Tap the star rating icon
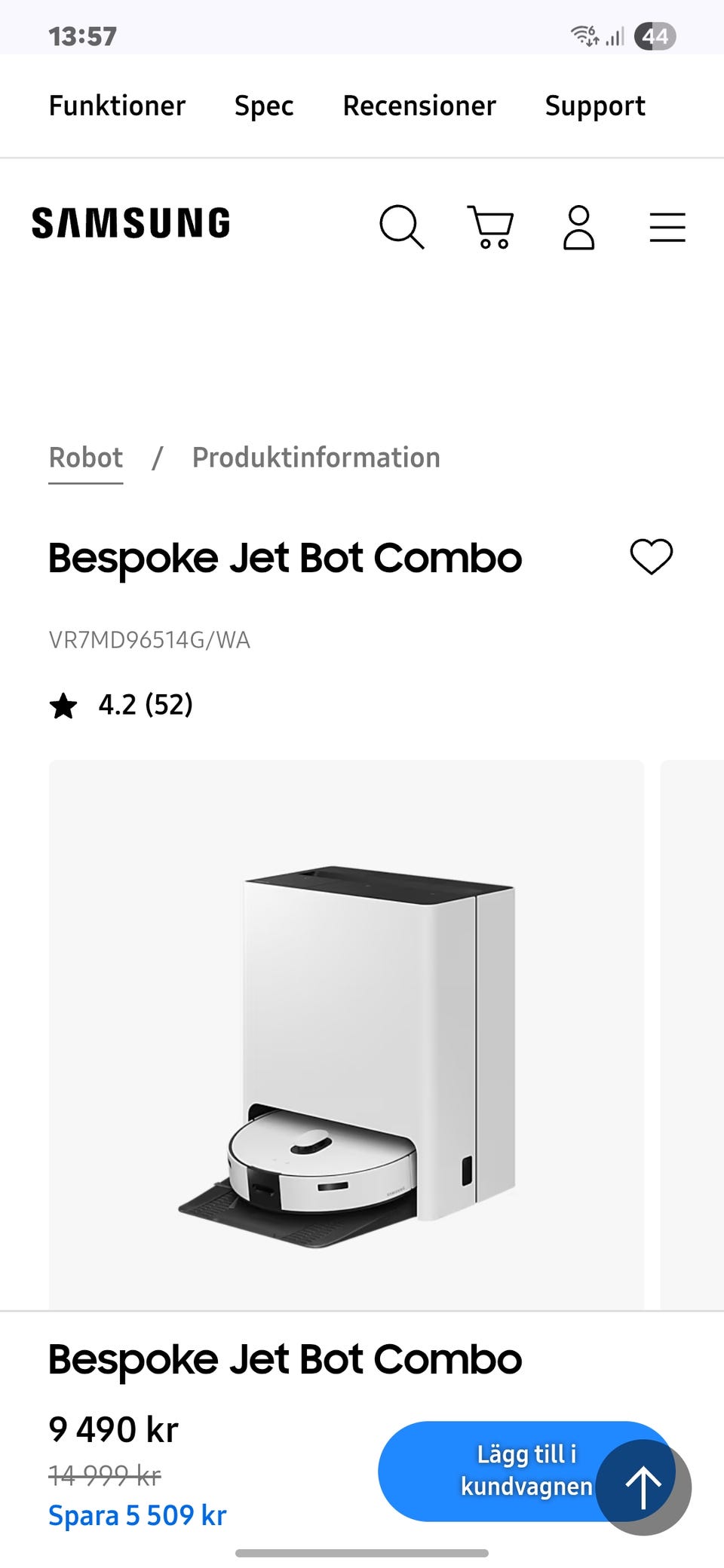724x1568 pixels. point(63,706)
